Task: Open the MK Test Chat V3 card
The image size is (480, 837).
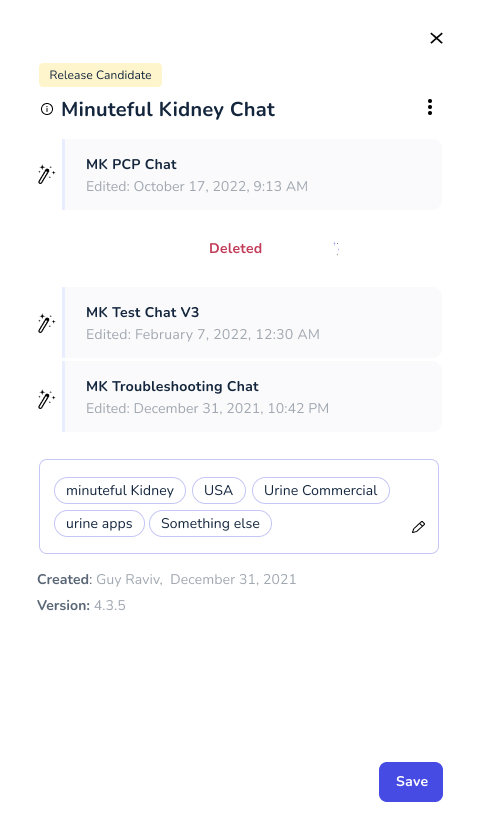Action: [252, 322]
